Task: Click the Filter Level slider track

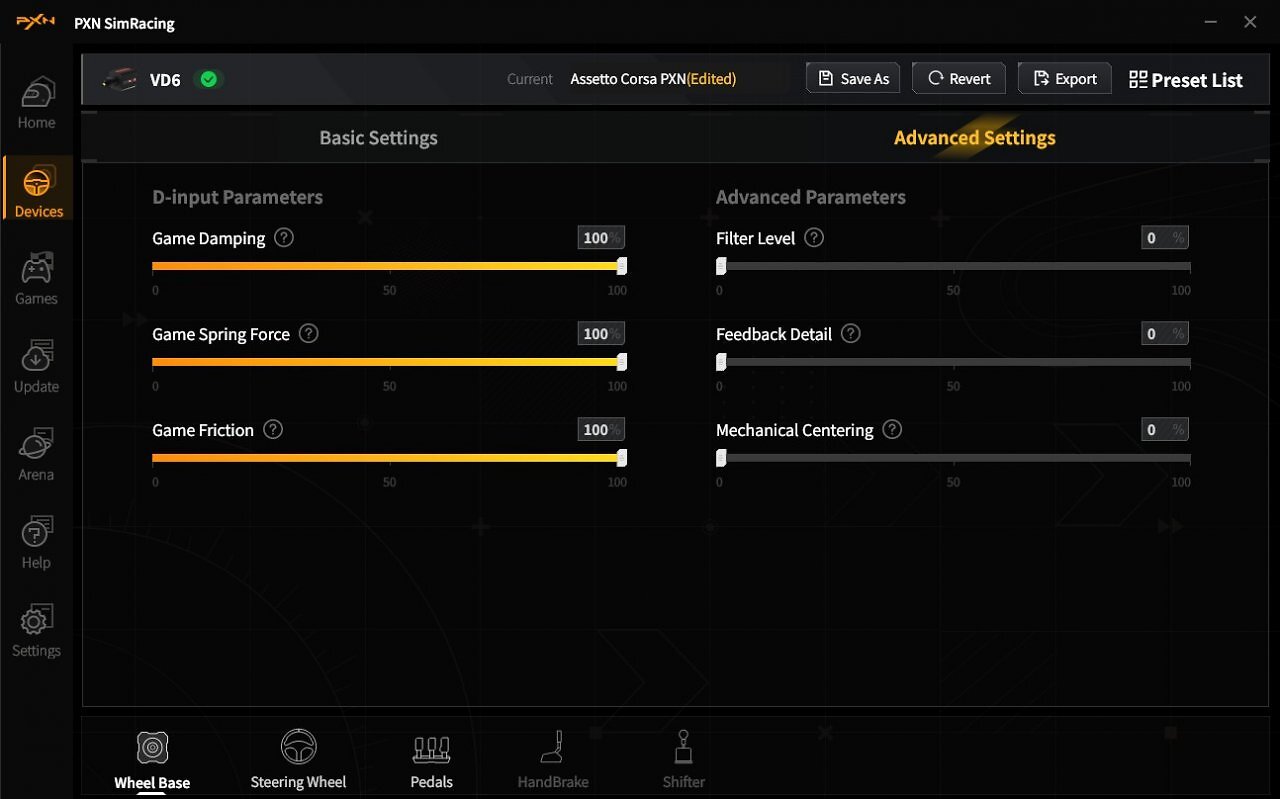Action: click(x=953, y=266)
